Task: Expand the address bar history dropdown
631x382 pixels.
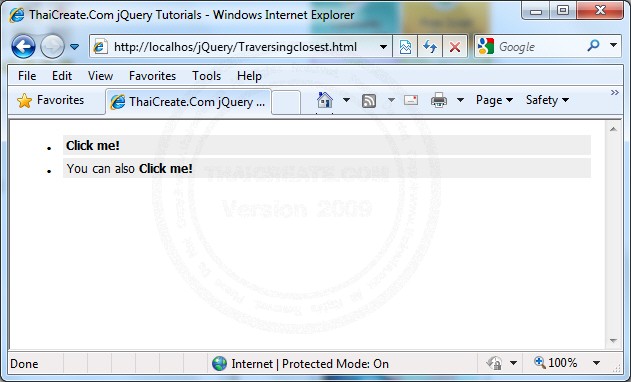Action: 384,47
